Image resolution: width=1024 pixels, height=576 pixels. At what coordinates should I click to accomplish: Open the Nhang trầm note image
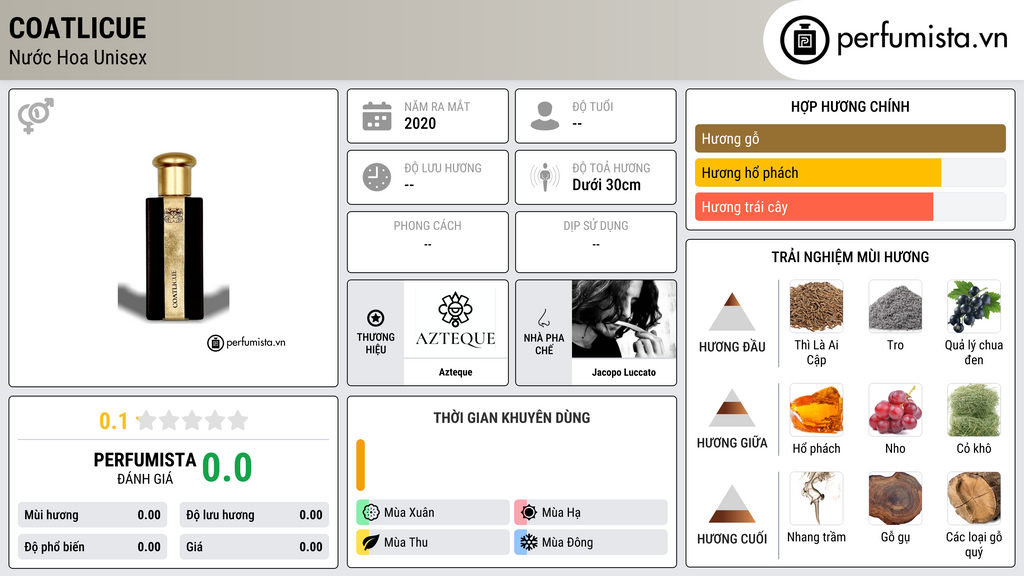point(816,498)
